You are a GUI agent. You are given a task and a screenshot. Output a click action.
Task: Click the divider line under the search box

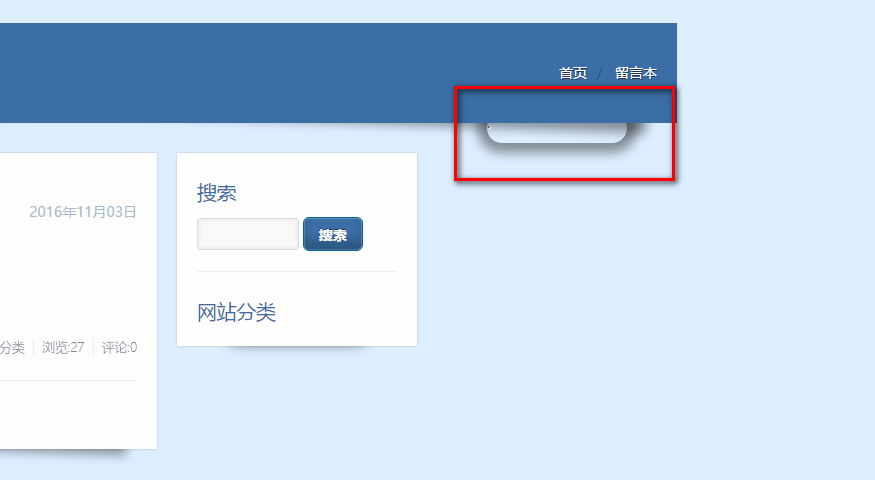297,271
